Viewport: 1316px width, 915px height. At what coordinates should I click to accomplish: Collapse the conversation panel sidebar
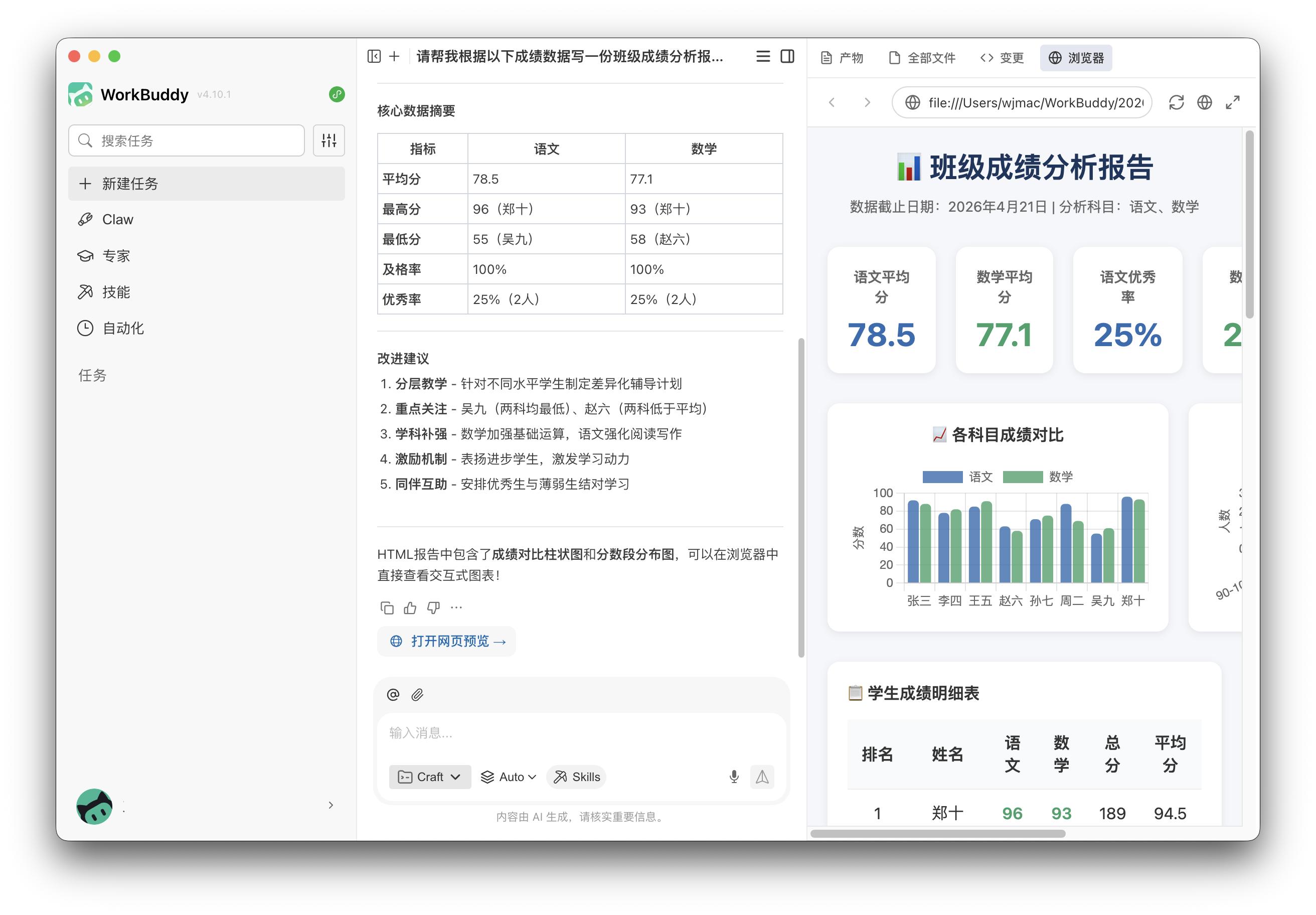coord(374,57)
